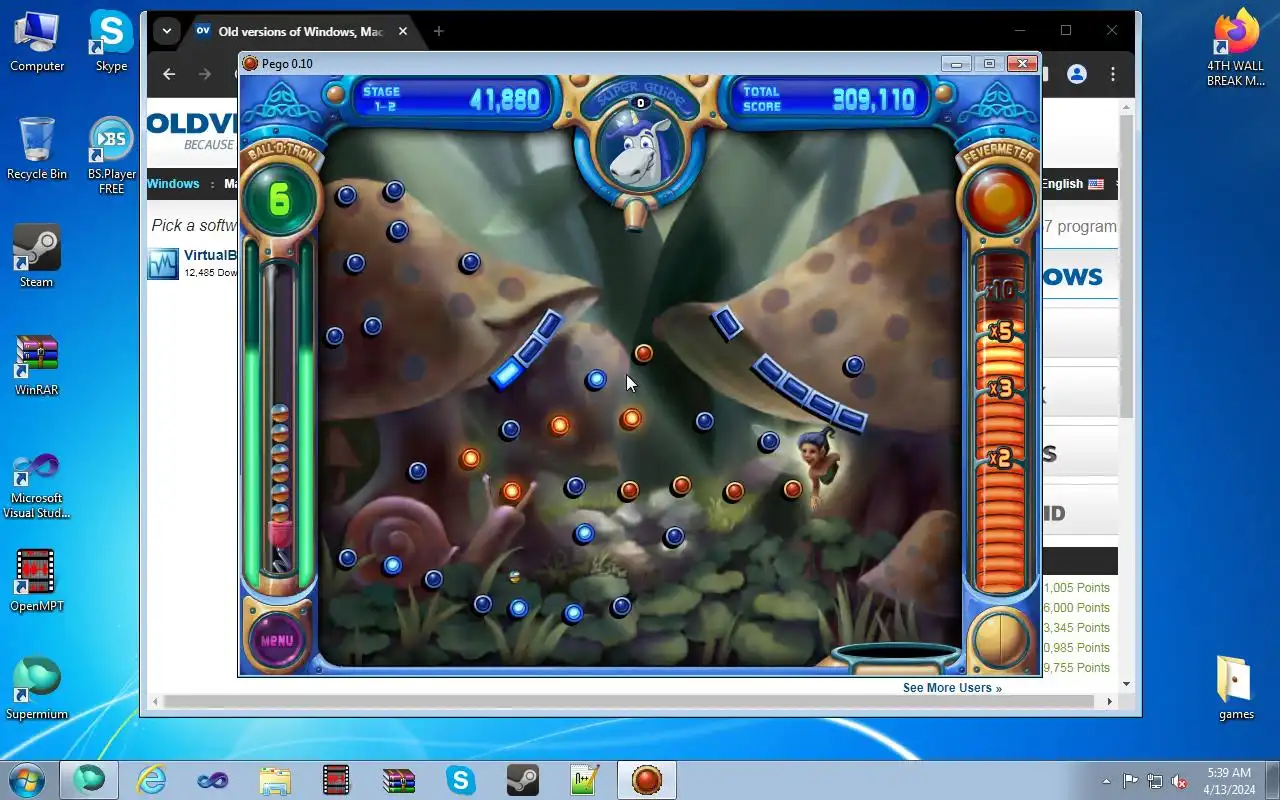Minimize the browser window
Viewport: 1280px width, 800px height.
(1019, 31)
